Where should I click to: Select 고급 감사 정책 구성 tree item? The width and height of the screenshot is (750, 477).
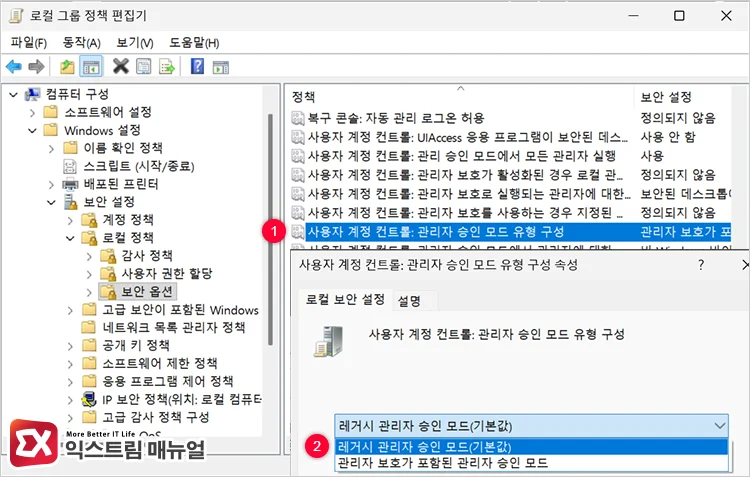click(156, 417)
